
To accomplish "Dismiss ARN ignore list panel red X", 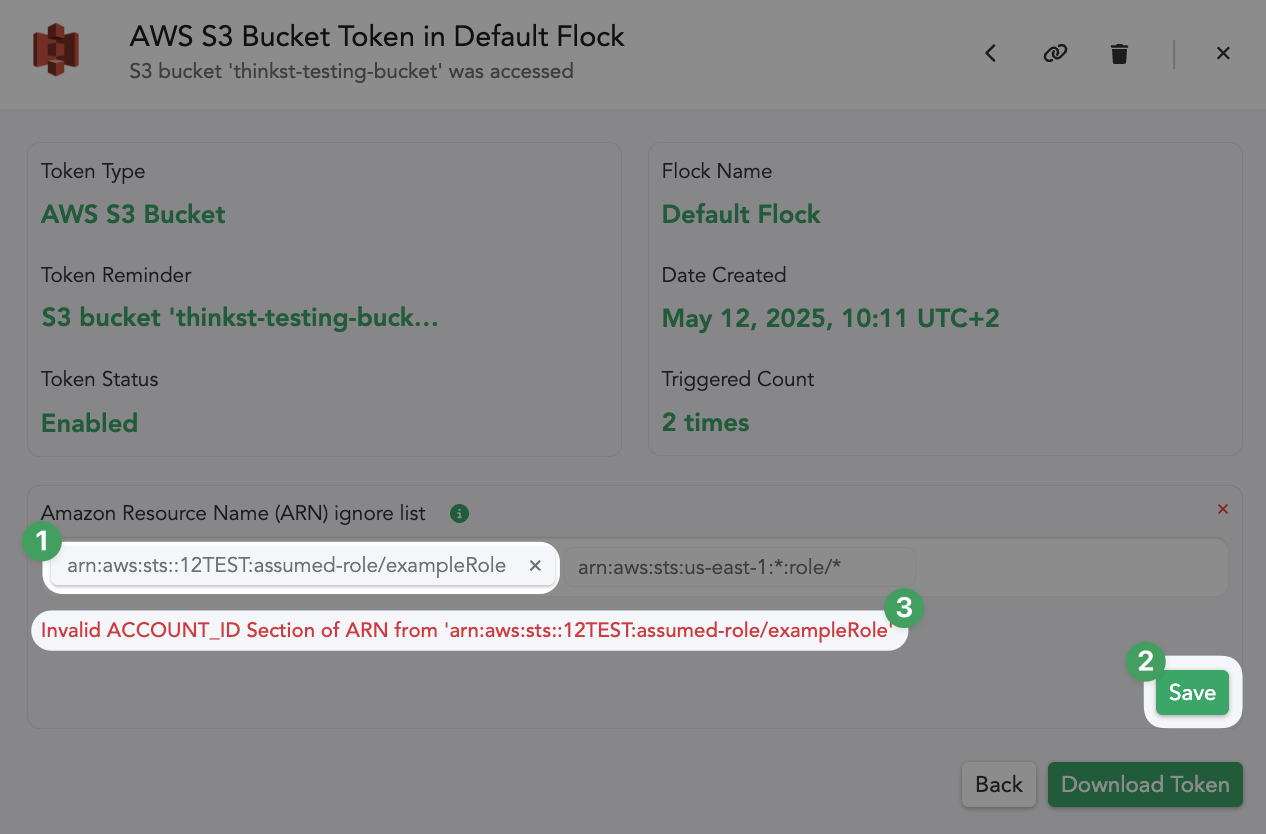I will pyautogui.click(x=1222, y=509).
